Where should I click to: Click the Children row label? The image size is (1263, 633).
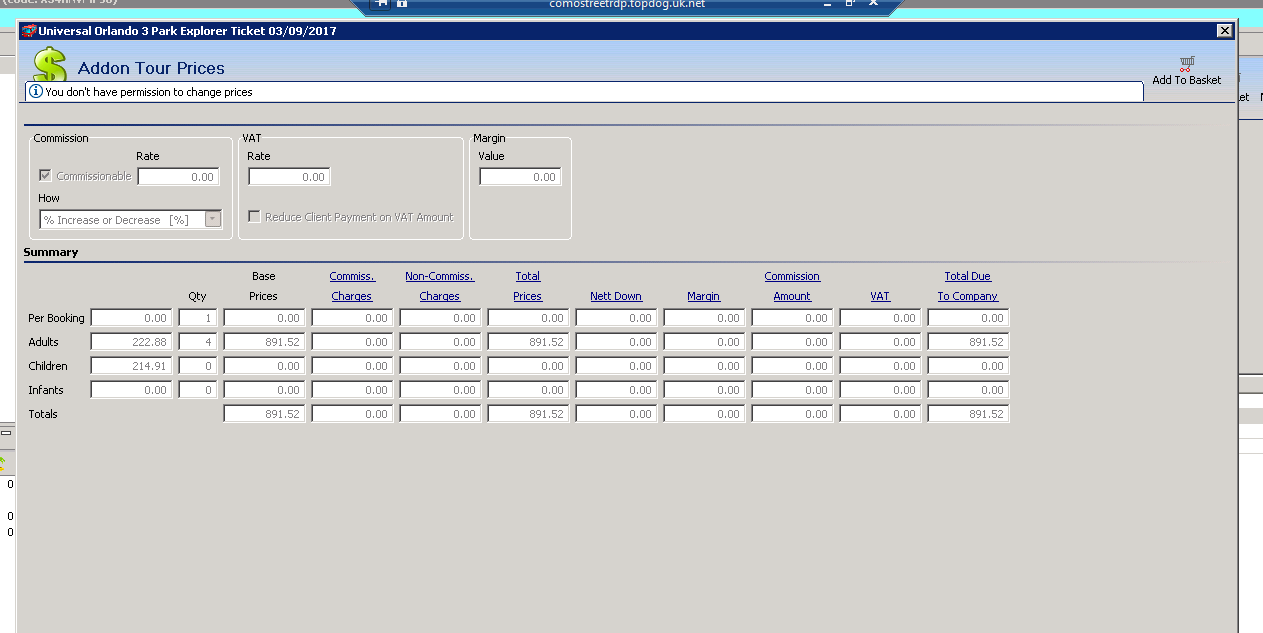(x=48, y=366)
